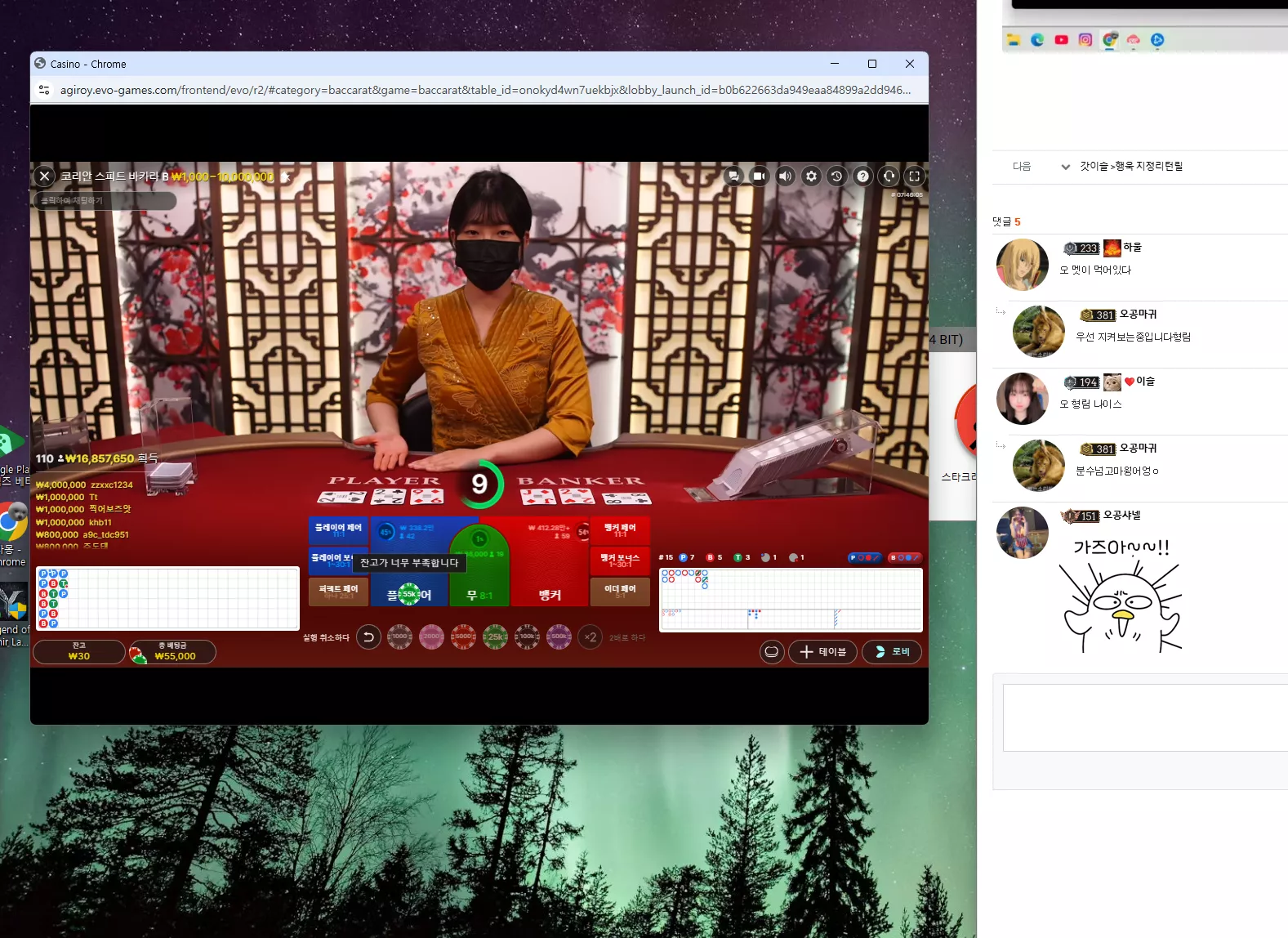1288x938 pixels.
Task: Click username 오공샤넬 in comments
Action: point(1122,516)
